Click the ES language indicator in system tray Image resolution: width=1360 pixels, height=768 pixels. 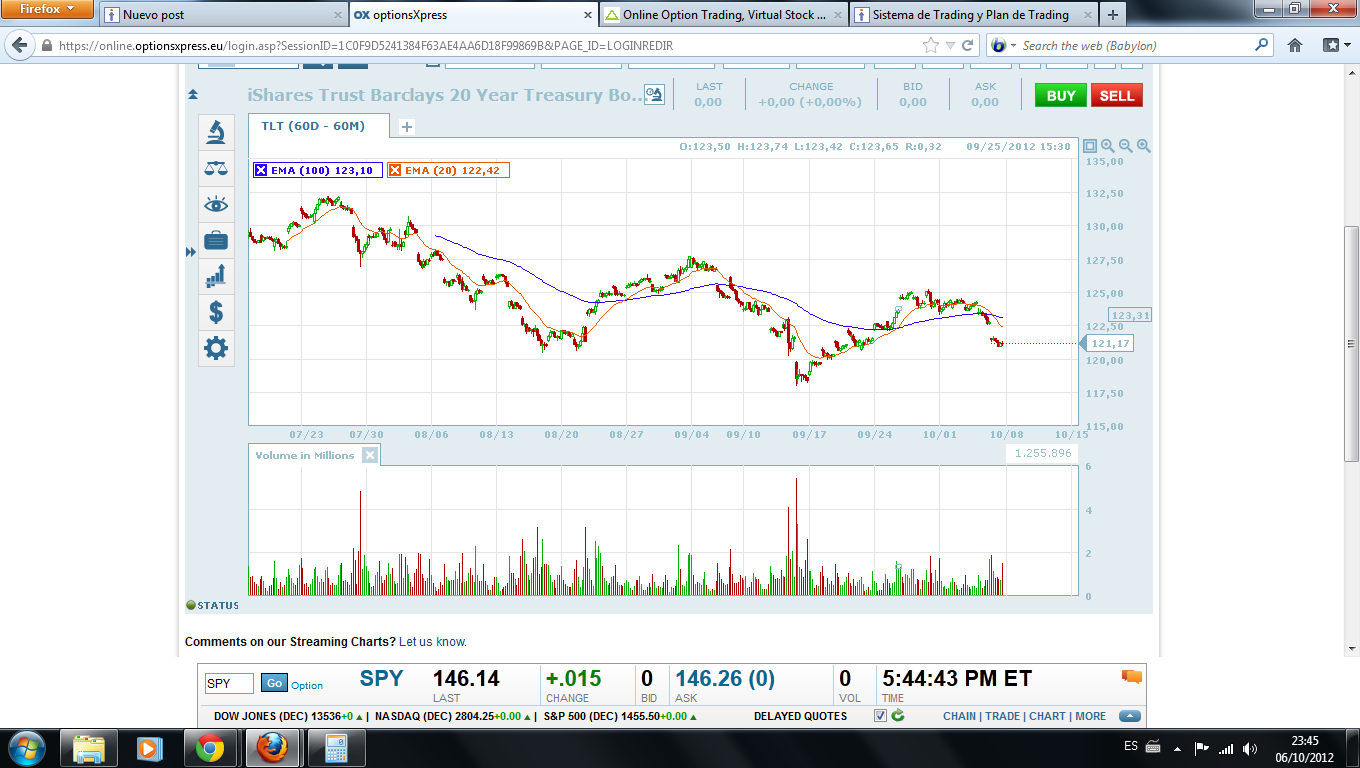click(1131, 746)
